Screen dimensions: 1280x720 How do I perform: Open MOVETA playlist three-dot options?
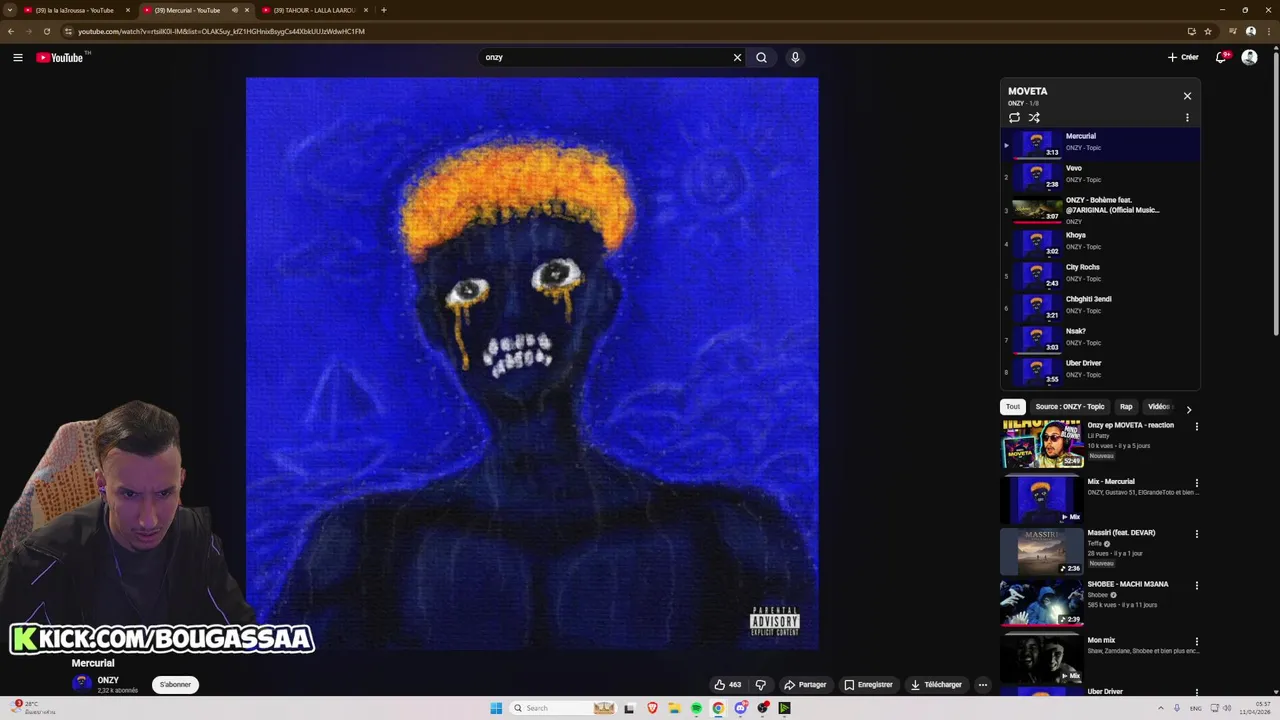1187,118
